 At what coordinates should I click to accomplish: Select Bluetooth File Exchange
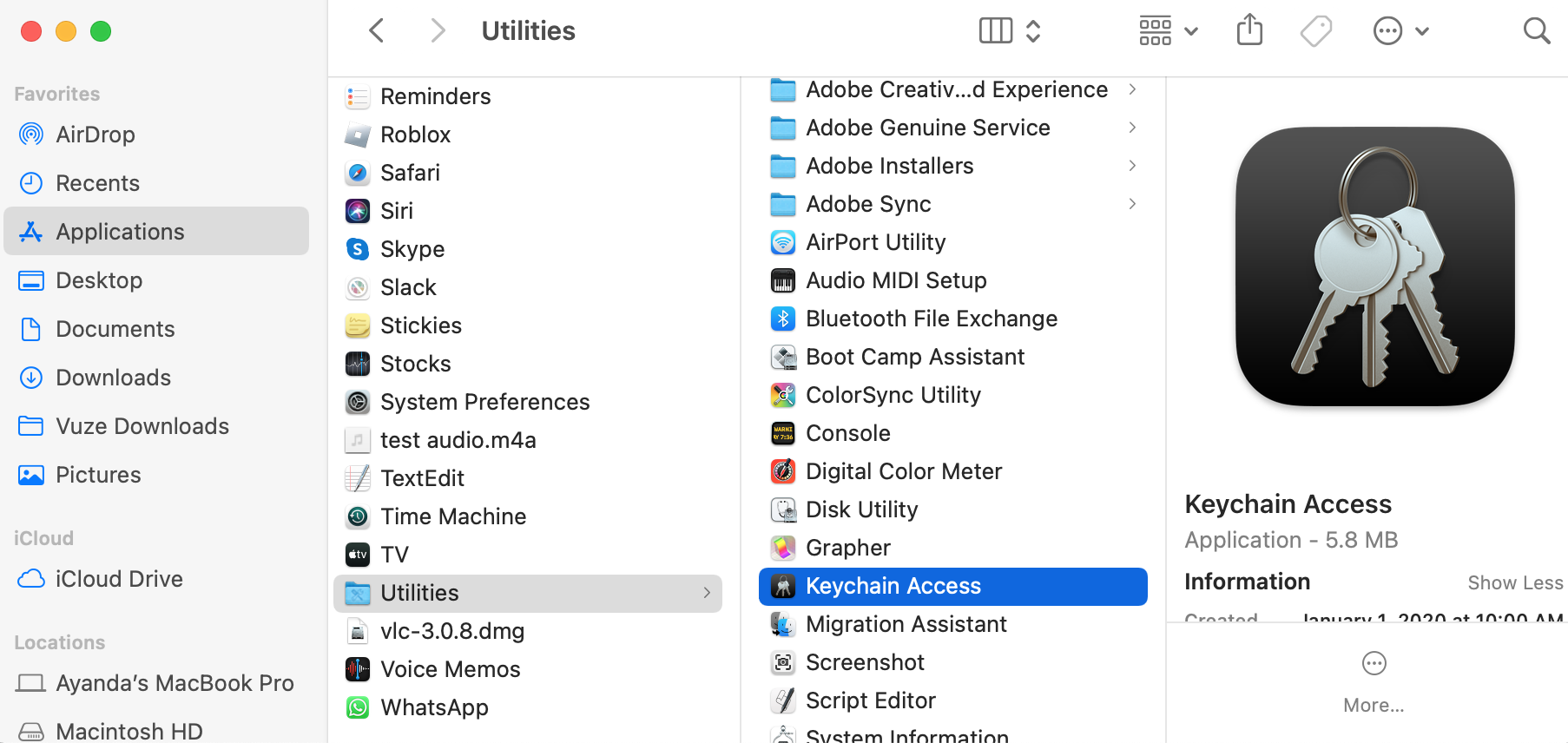953,319
